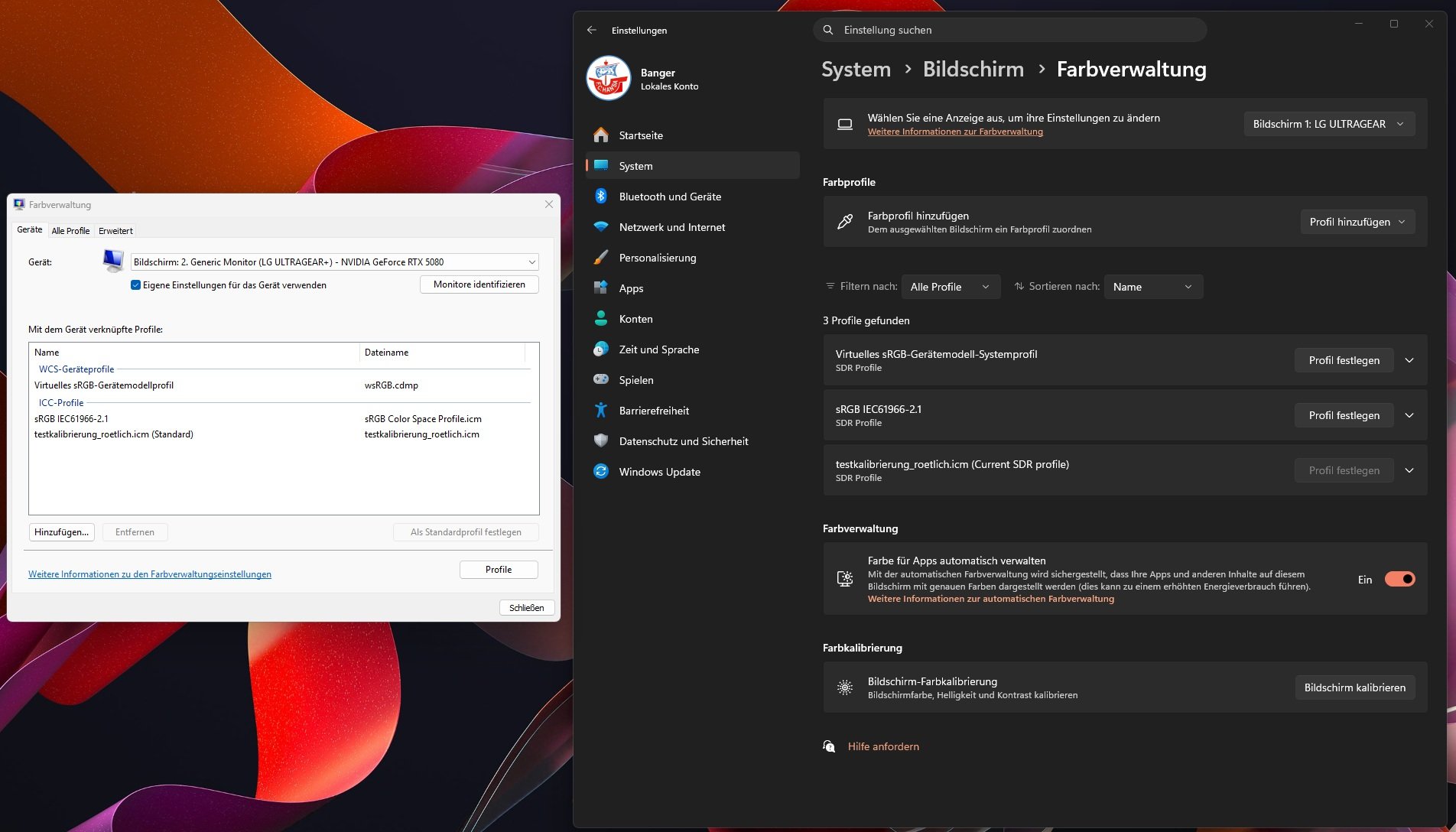
Task: Expand the Virtuelles sRGB-Gerätemodell-Systemprofil entry
Action: click(1409, 360)
